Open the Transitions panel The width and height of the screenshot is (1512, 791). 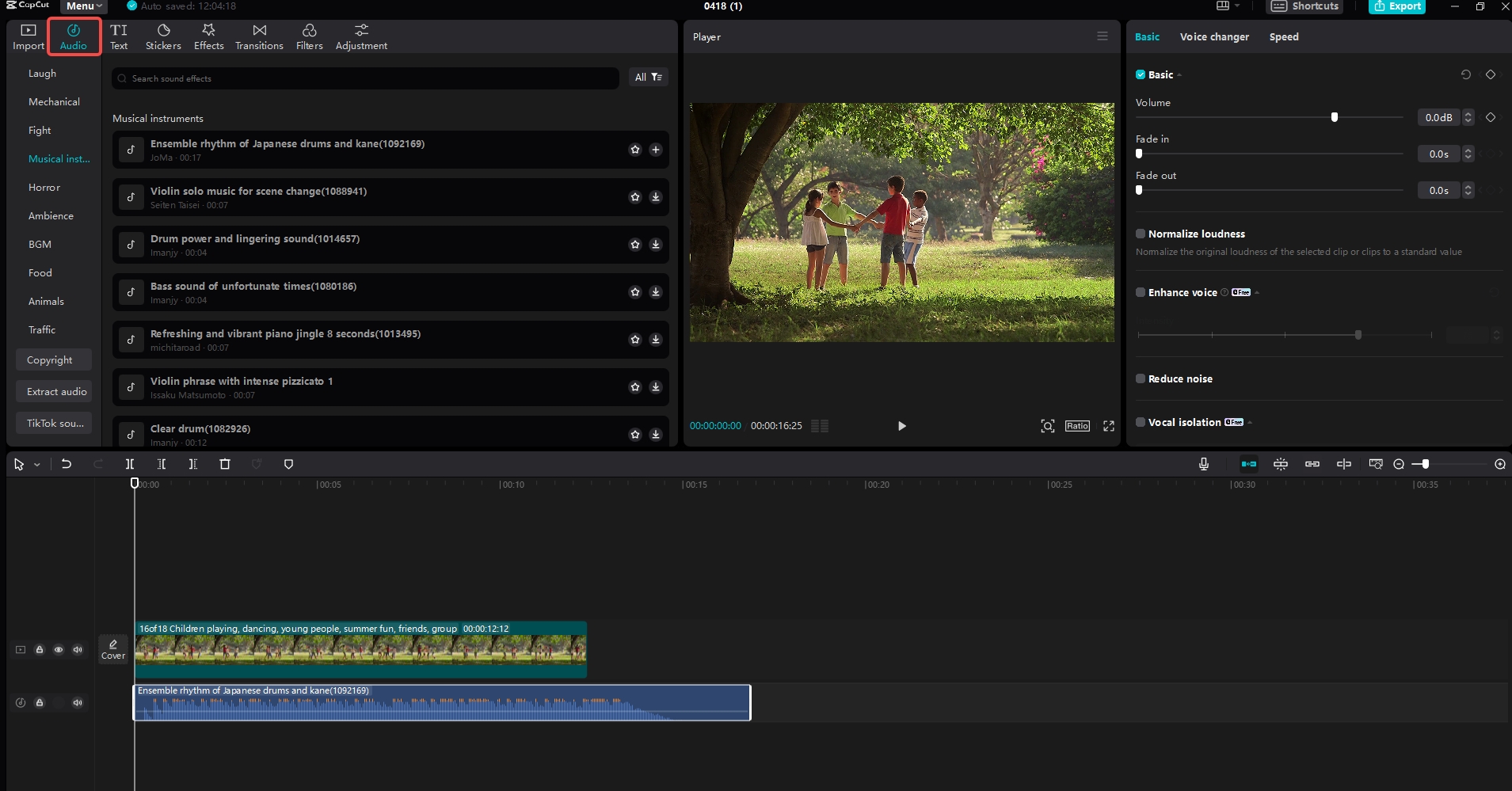coord(258,36)
